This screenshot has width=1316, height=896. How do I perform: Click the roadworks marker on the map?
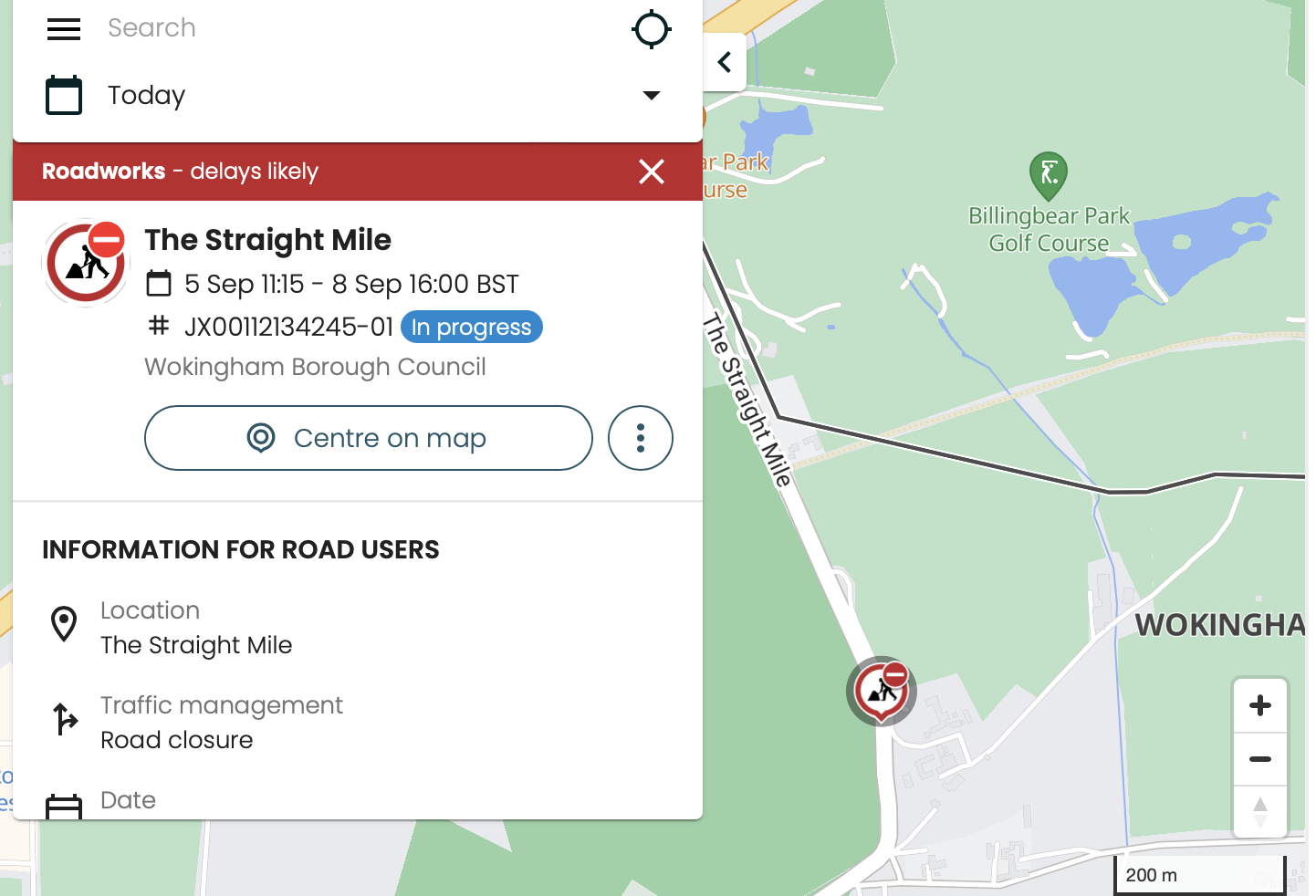881,691
